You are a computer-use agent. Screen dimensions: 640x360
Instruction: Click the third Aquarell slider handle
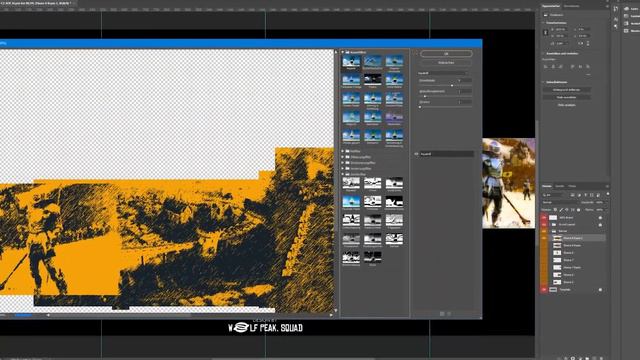pyautogui.click(x=420, y=107)
